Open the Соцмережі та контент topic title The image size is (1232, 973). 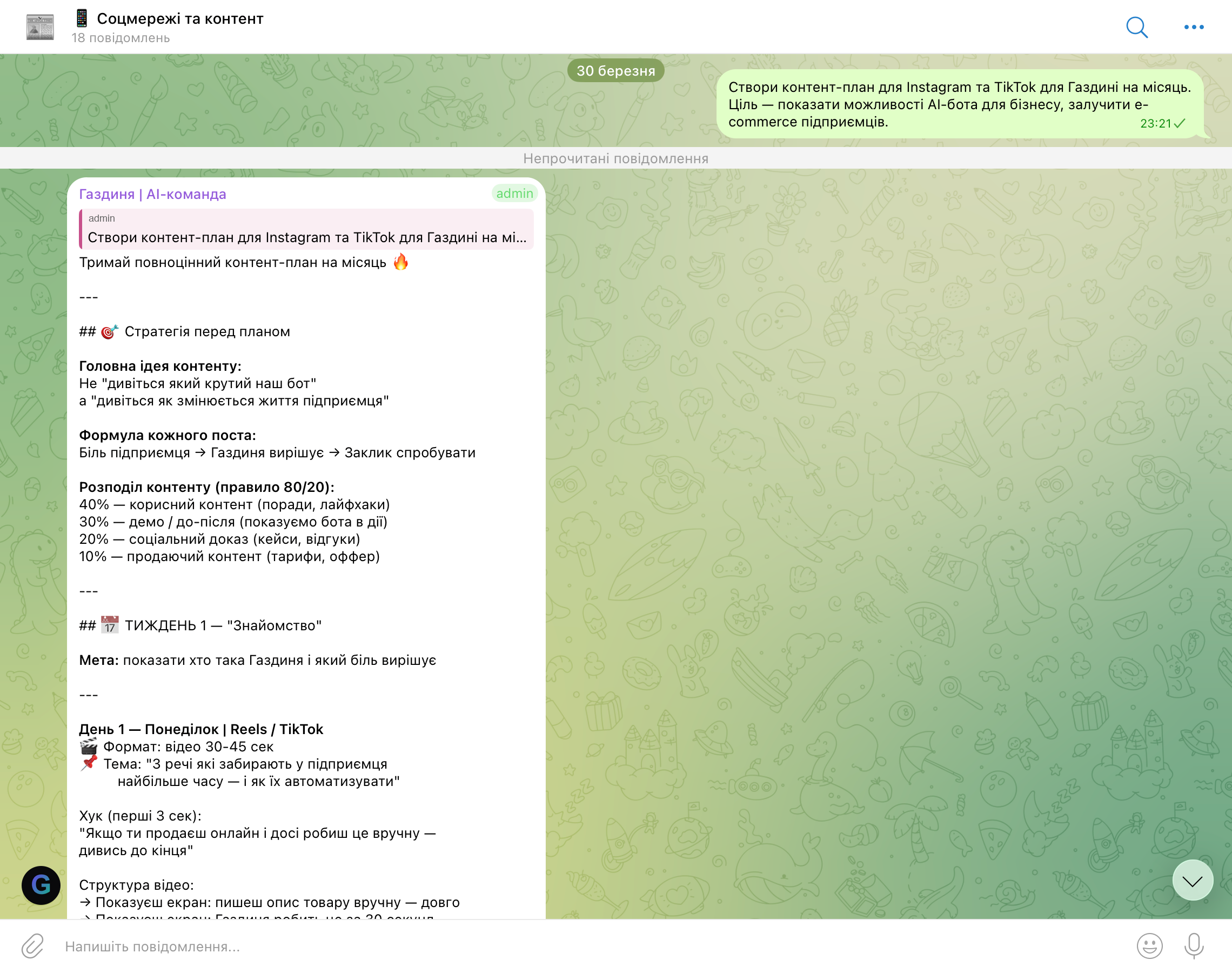click(x=180, y=19)
